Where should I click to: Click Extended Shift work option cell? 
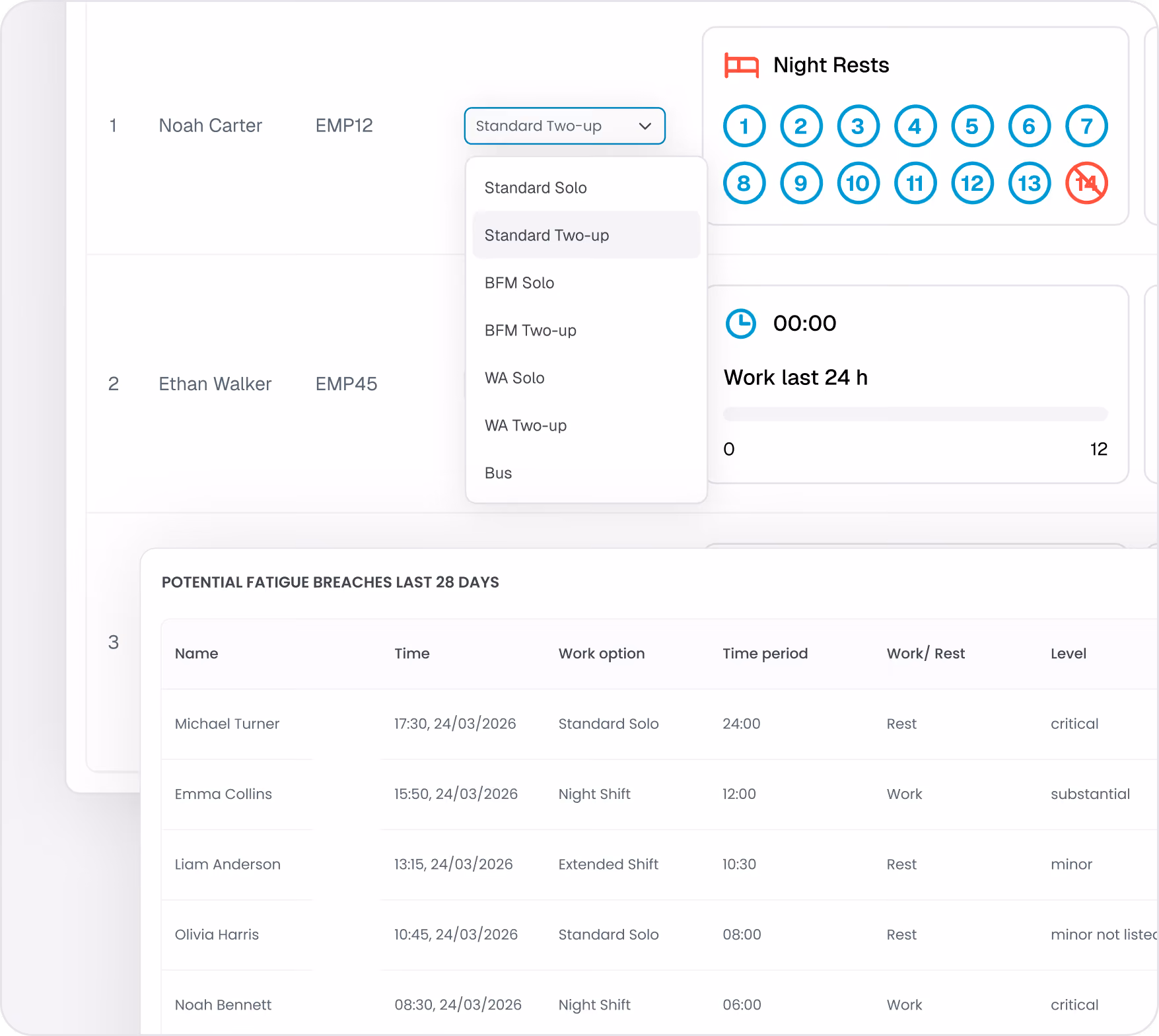608,864
